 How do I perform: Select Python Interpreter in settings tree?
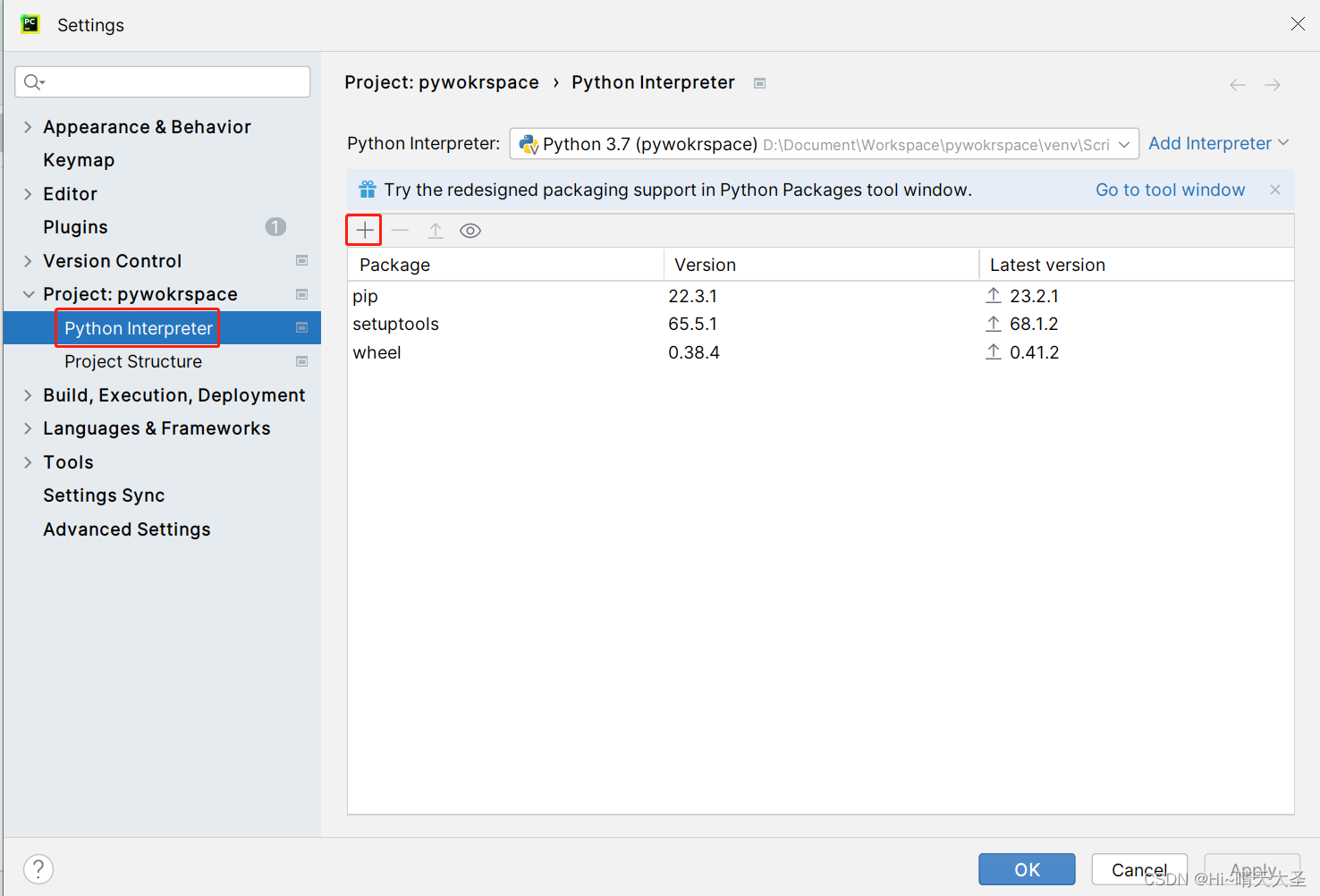139,328
